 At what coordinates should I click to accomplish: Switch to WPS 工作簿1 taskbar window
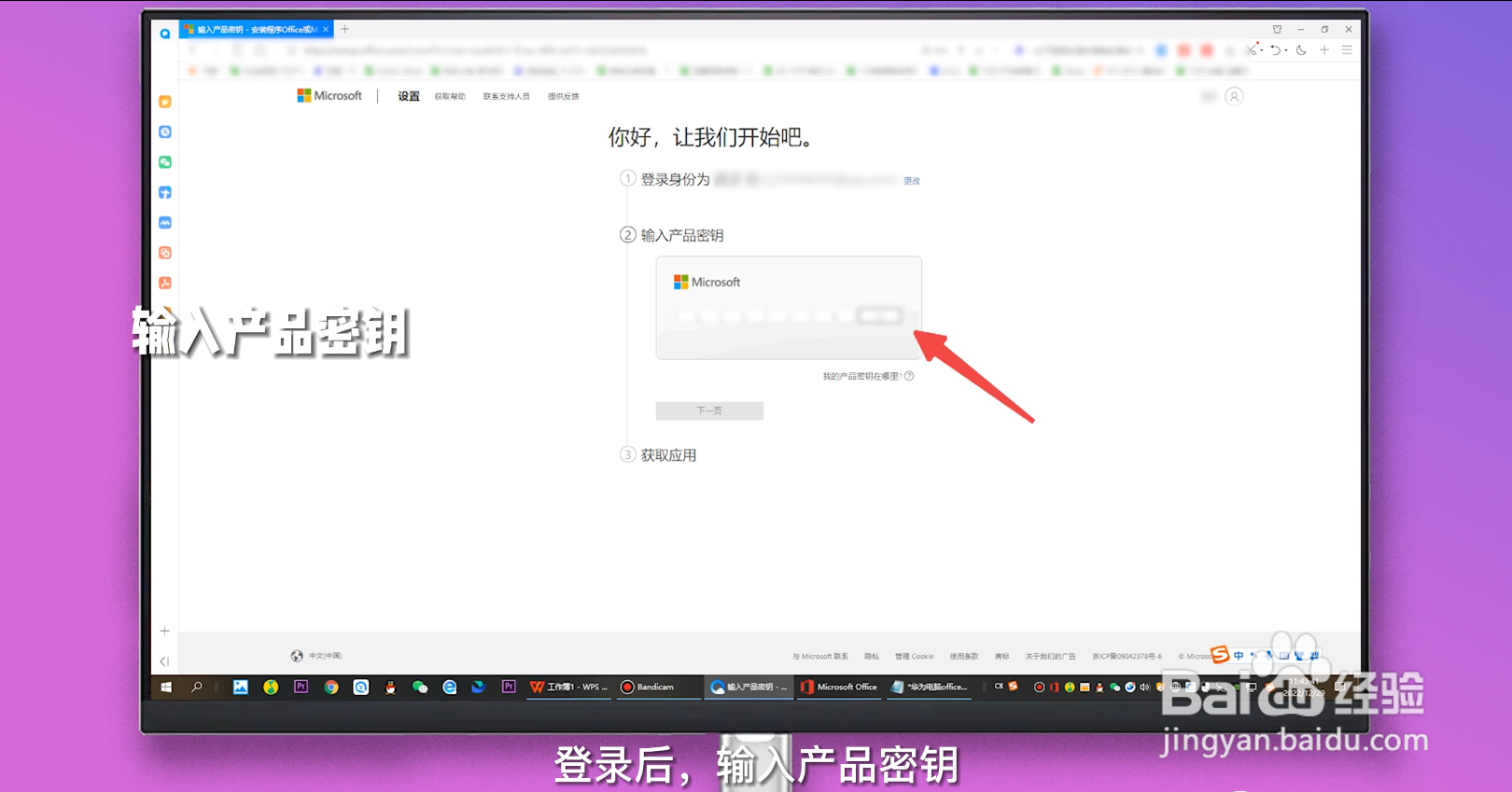coord(569,688)
